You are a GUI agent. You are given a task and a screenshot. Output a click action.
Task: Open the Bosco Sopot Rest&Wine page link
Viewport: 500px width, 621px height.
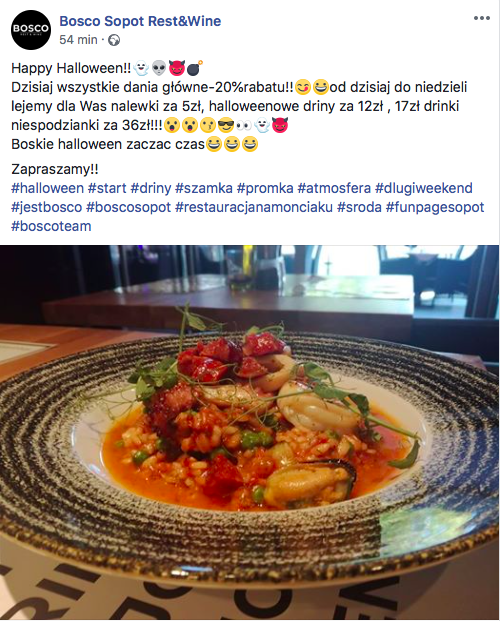tap(140, 21)
